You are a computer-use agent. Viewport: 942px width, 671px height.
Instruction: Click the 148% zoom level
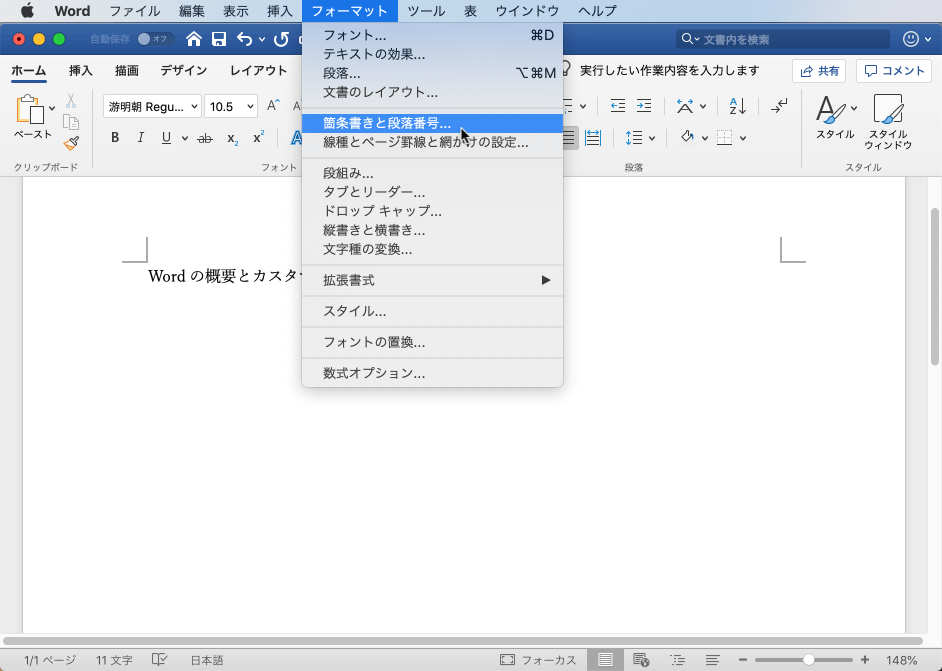point(901,660)
